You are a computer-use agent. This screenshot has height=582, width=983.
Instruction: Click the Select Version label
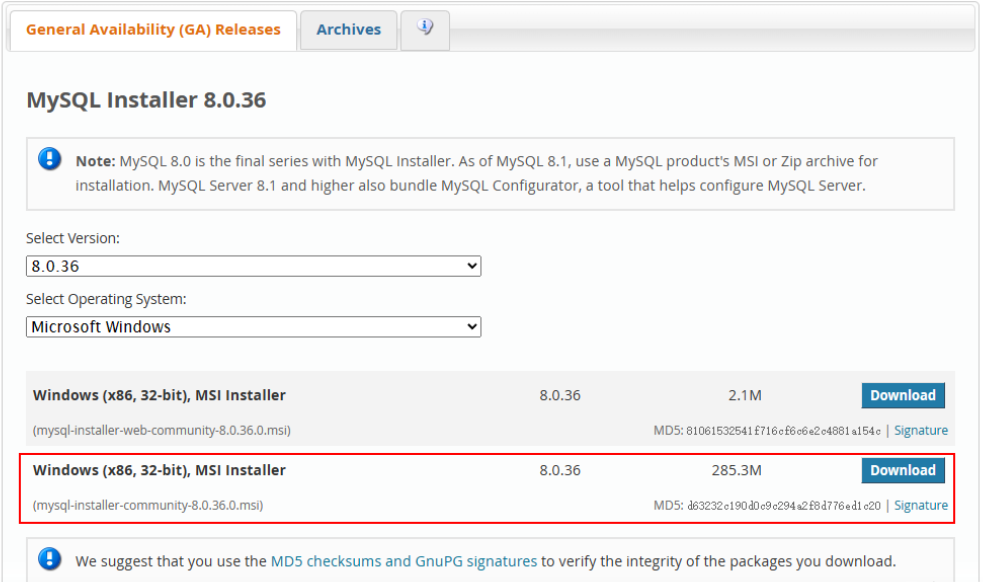click(73, 238)
